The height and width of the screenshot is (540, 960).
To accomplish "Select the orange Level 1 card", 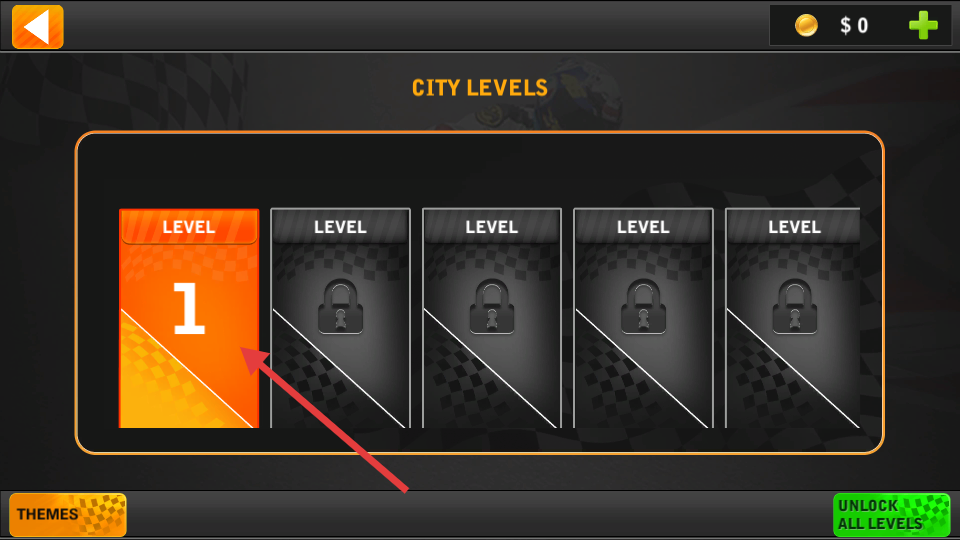I will [189, 318].
